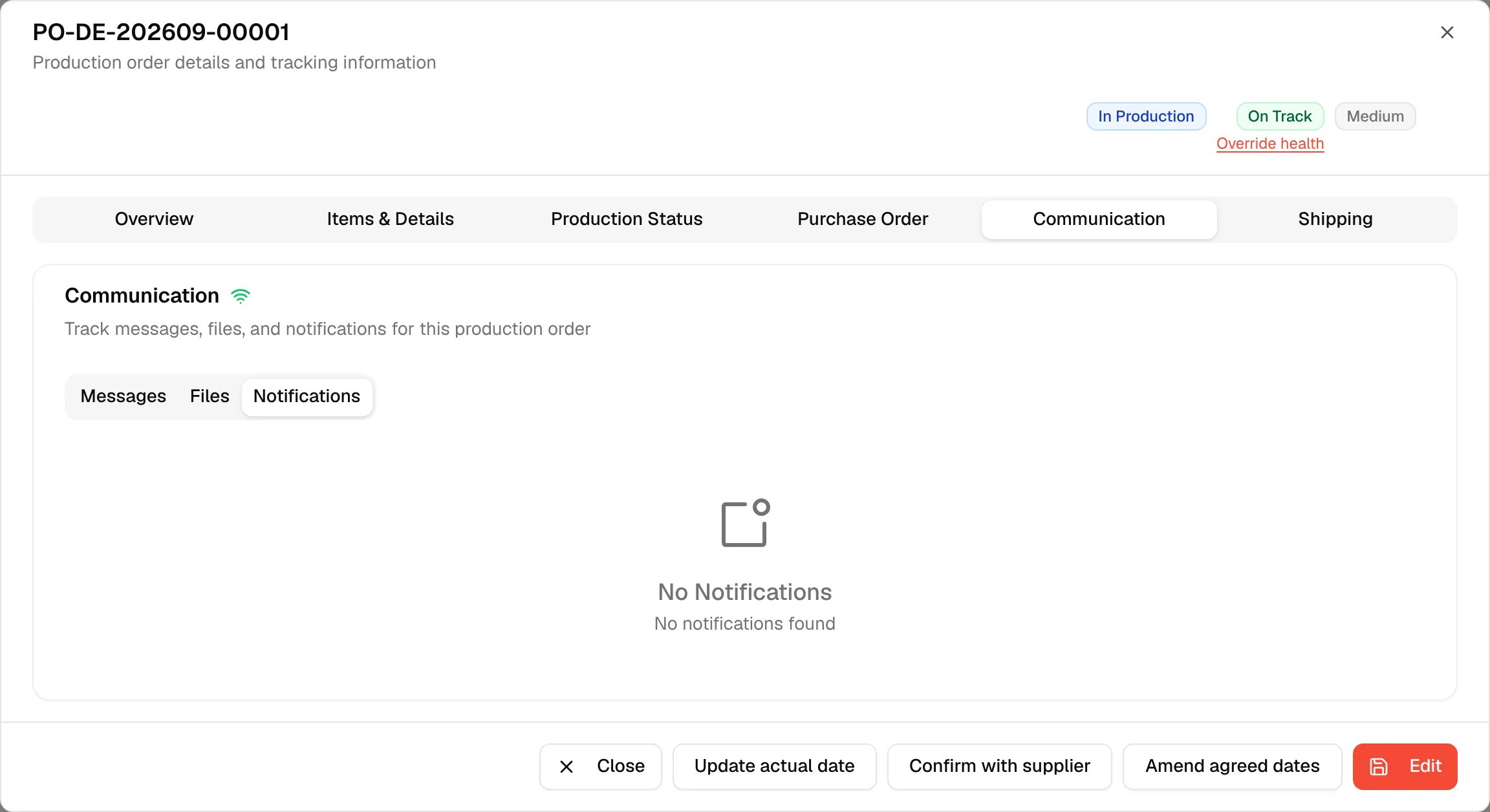Click Amend agreed dates button
Screen dimensions: 1490x812
tap(1232, 767)
